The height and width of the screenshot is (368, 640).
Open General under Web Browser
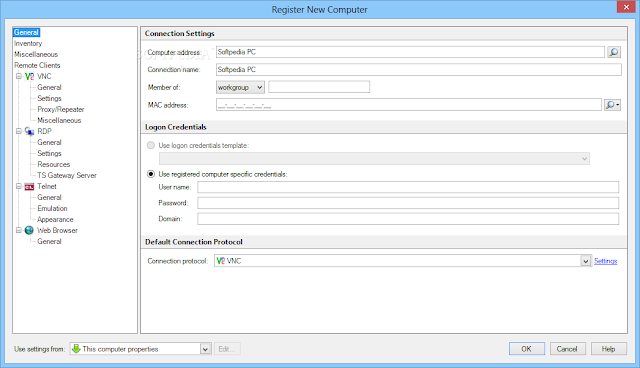coord(49,242)
